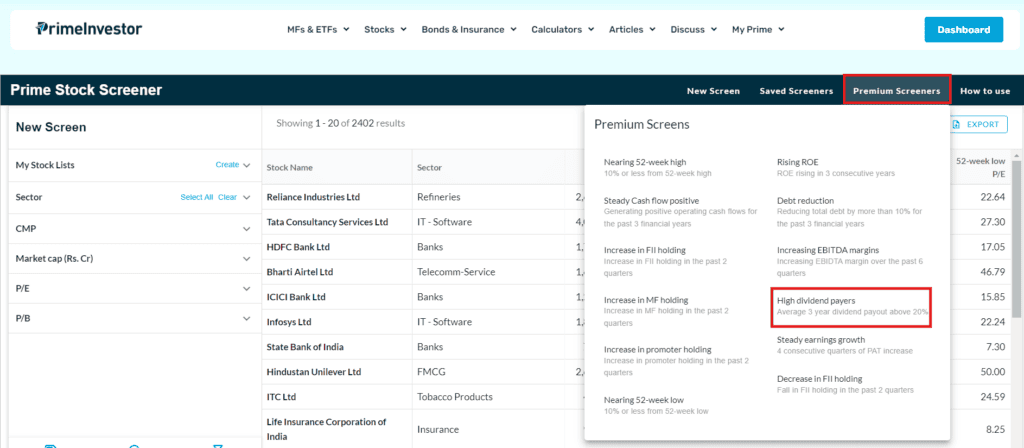
Task: Go to the Dashboard
Action: (963, 29)
